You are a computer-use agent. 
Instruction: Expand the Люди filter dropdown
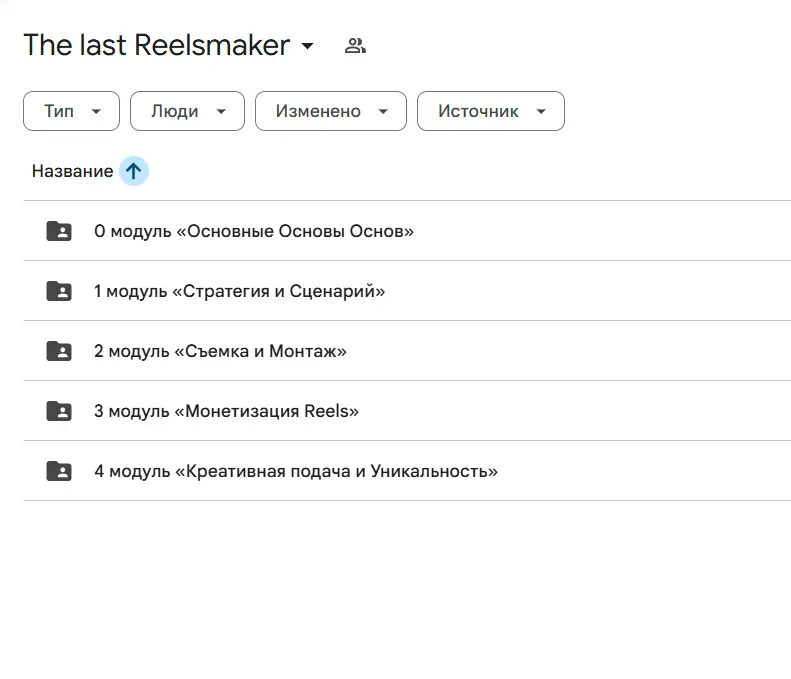point(187,111)
